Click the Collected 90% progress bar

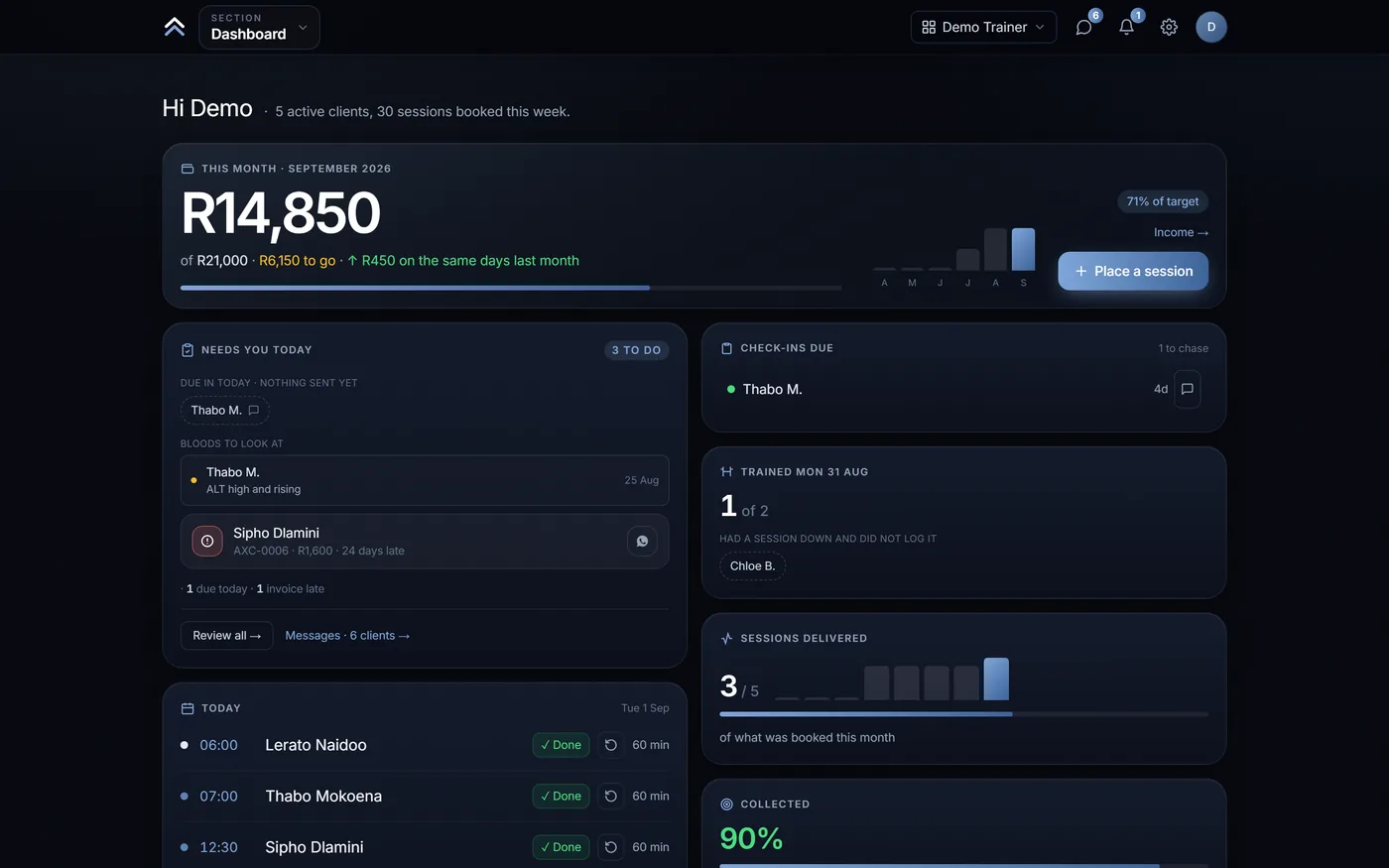(963, 866)
